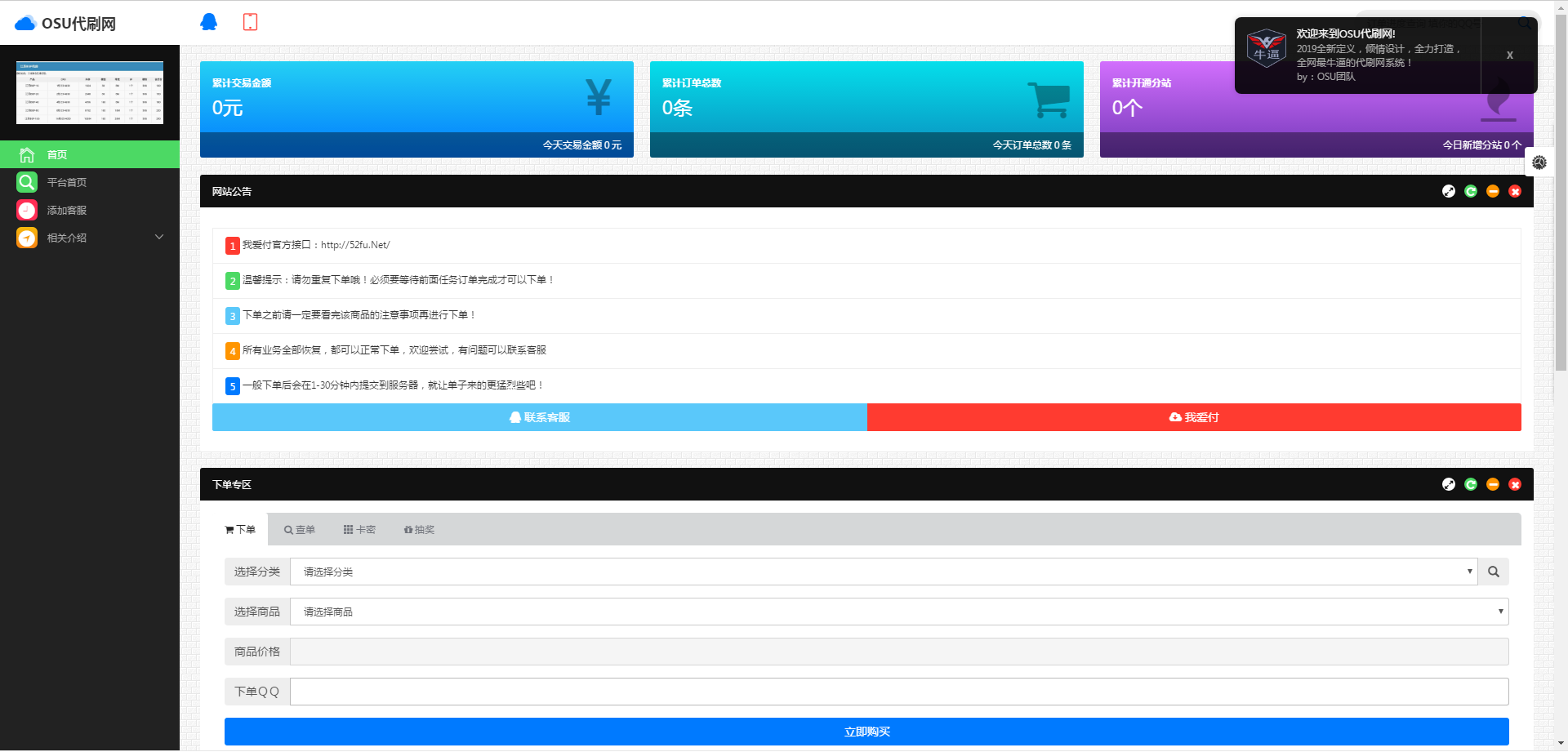Click announcement text 我爱付官方接口 http://52fu.Net/
The height and width of the screenshot is (752, 1568).
click(x=316, y=245)
